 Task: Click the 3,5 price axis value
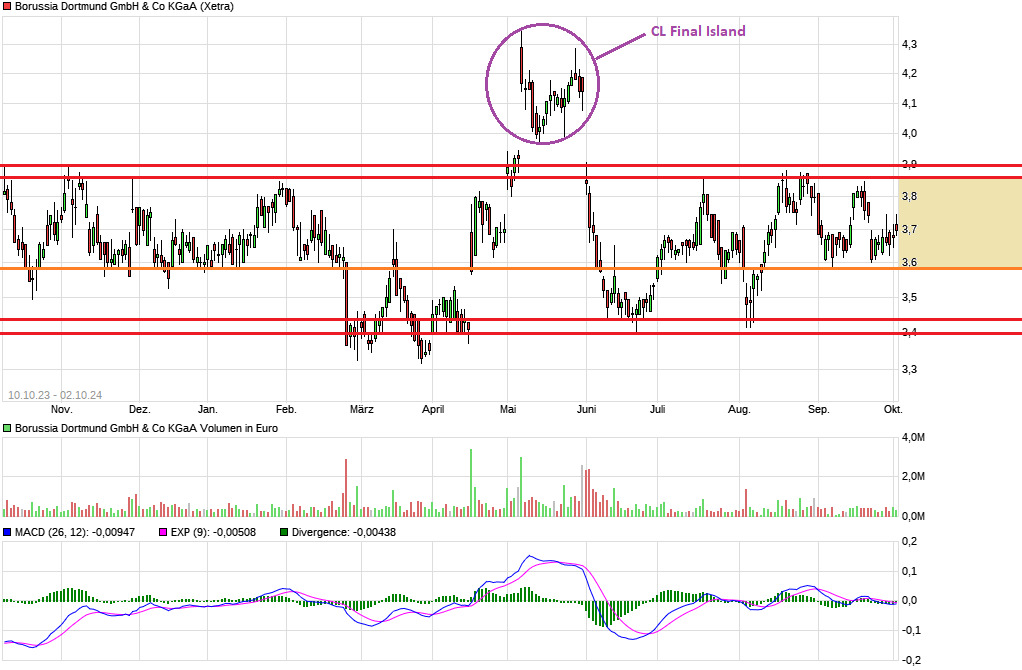tap(909, 298)
